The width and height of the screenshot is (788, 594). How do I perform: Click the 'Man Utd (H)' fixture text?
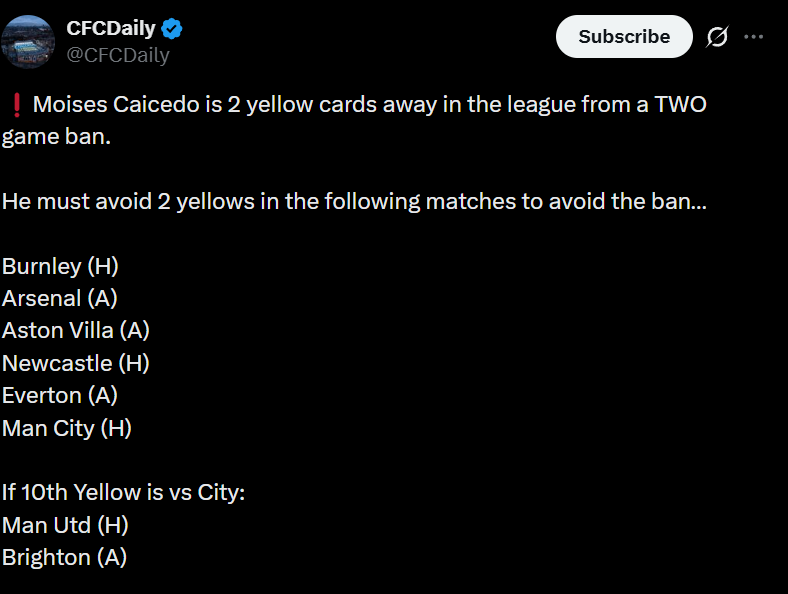pyautogui.click(x=65, y=524)
